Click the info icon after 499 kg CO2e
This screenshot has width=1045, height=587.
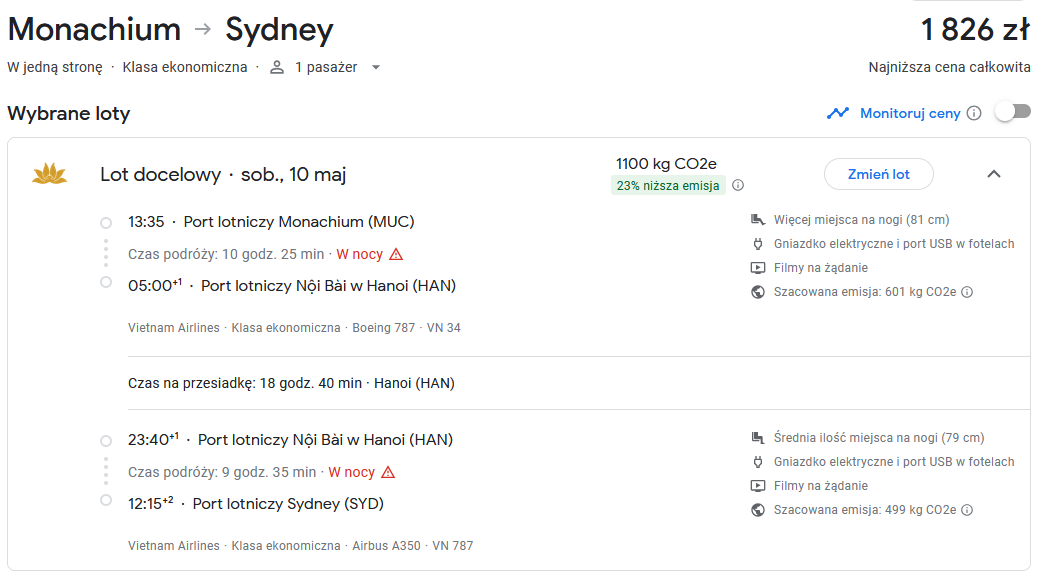pyautogui.click(x=967, y=510)
